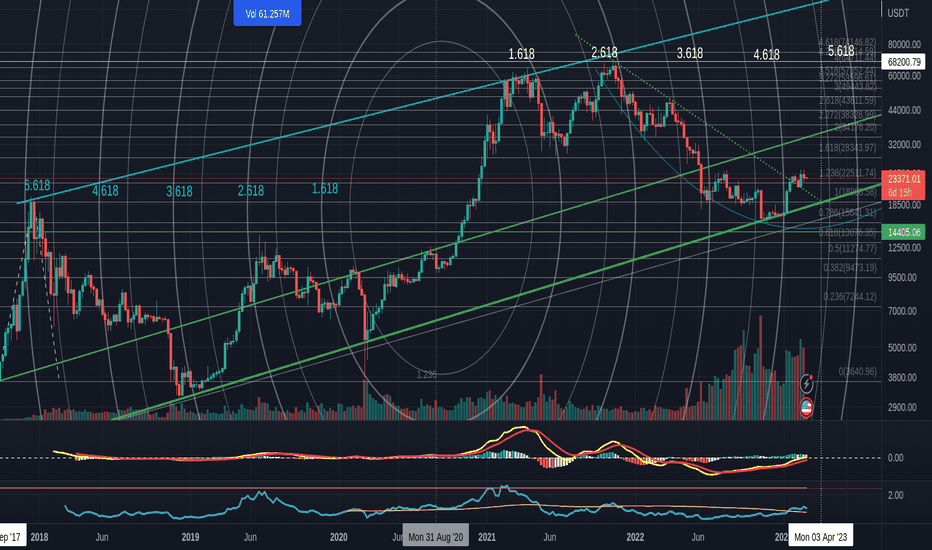932x550 pixels.
Task: Click the 0.382(9473.19) Fib level label
Action: pyautogui.click(x=850, y=268)
